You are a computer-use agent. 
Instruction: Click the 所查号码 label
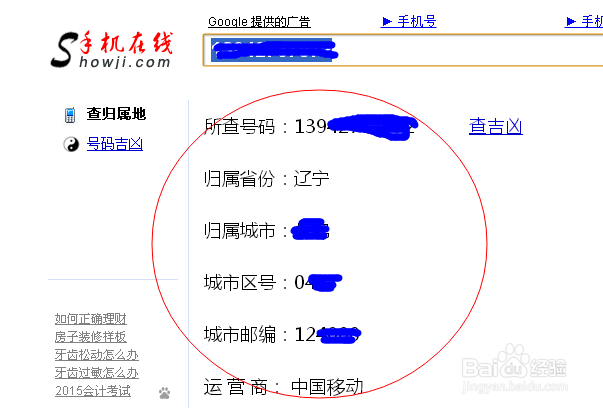(x=240, y=127)
